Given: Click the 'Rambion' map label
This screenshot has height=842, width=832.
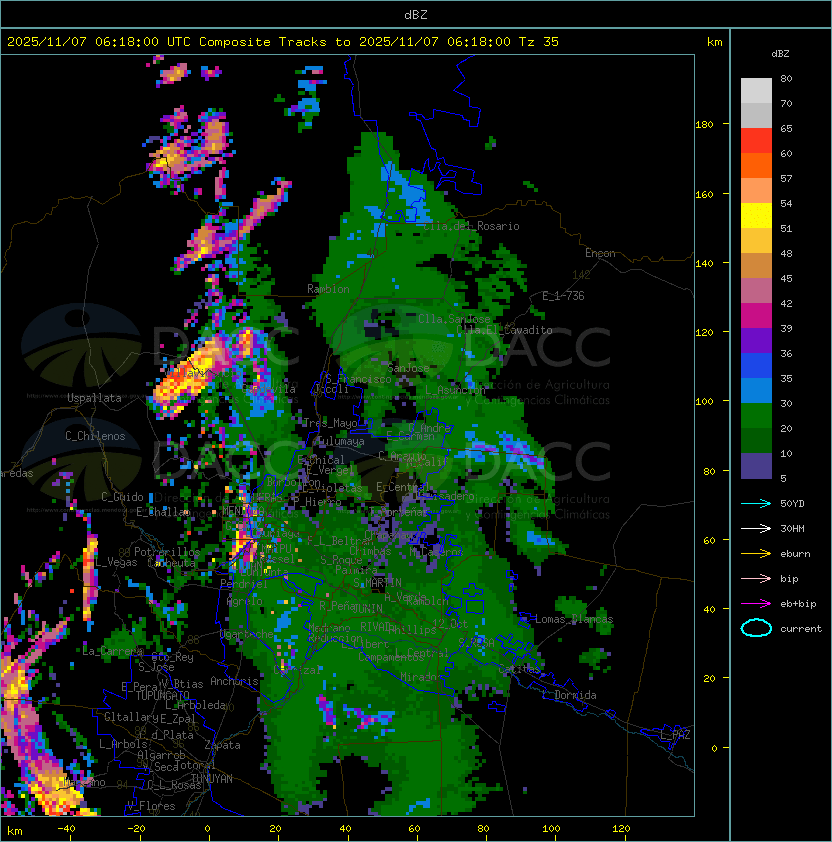Looking at the screenshot, I should [x=328, y=289].
